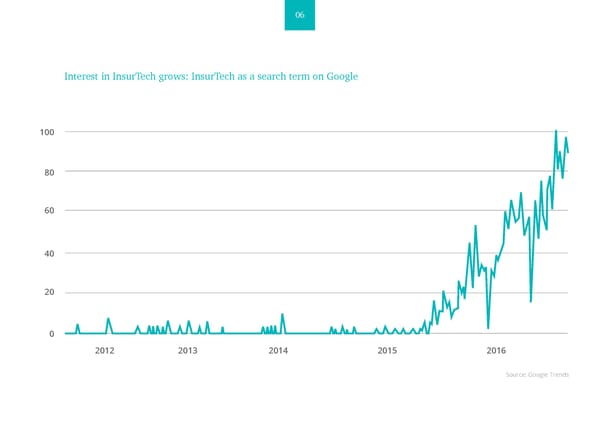Select the 60 y-axis value

click(50, 211)
